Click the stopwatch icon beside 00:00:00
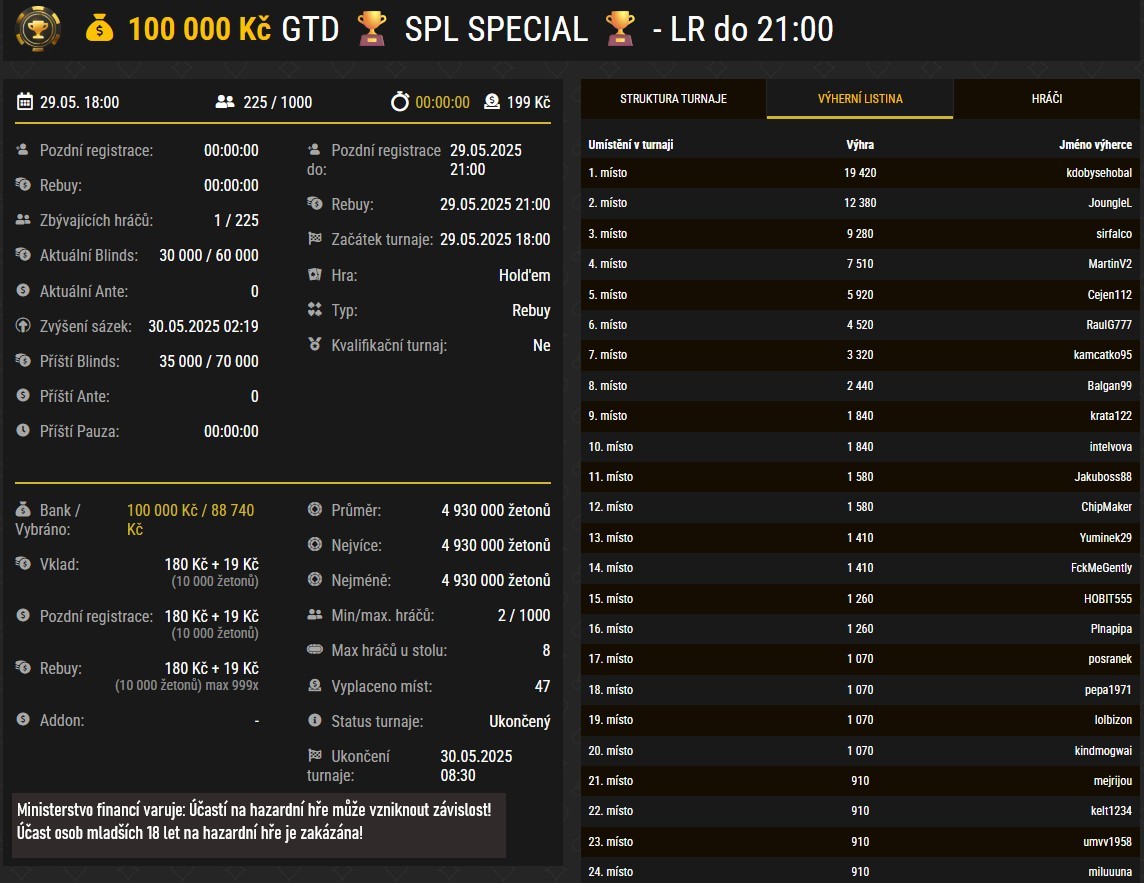 (x=400, y=102)
